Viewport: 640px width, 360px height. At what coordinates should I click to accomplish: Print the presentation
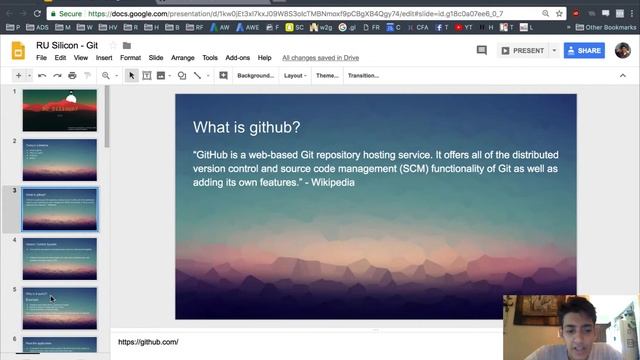point(72,76)
